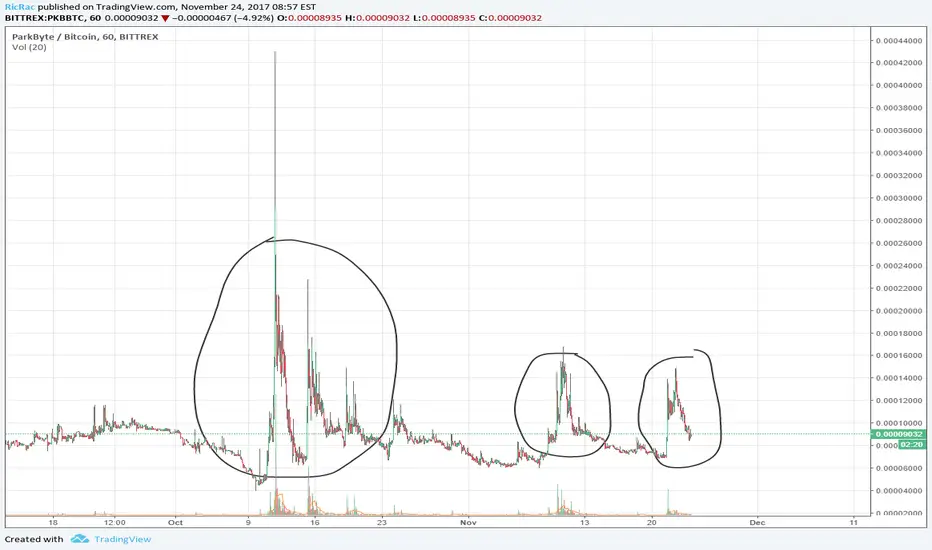The image size is (932, 550).
Task: Click the 18 date label on time axis
Action: click(x=53, y=523)
